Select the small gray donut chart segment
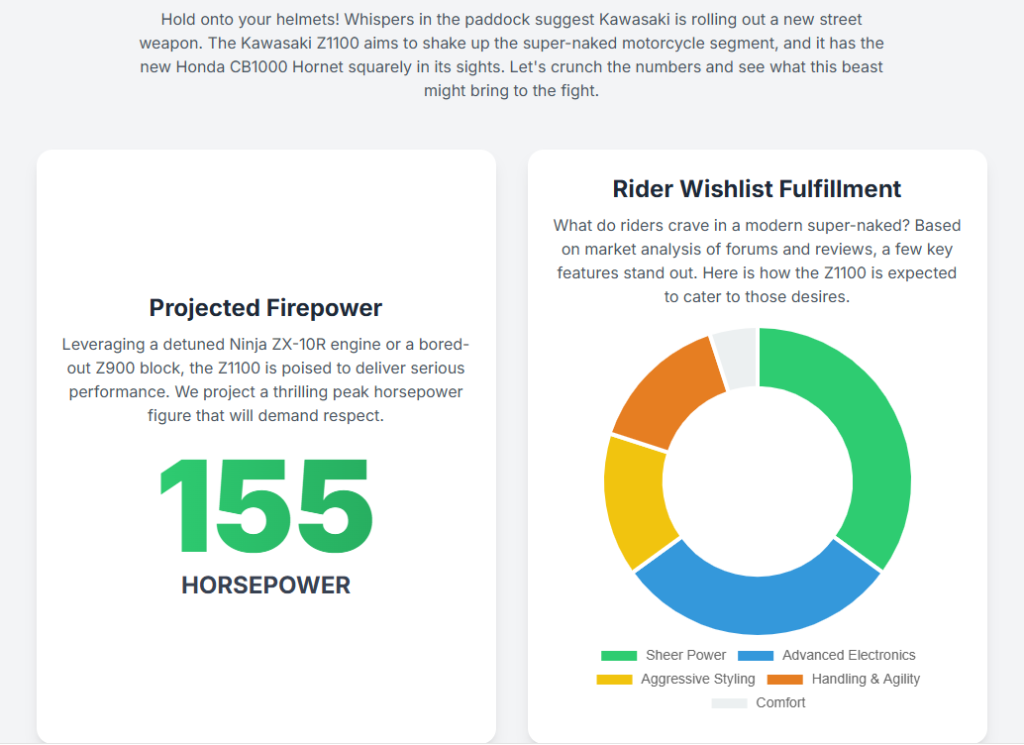Image resolution: width=1024 pixels, height=745 pixels. tap(738, 357)
